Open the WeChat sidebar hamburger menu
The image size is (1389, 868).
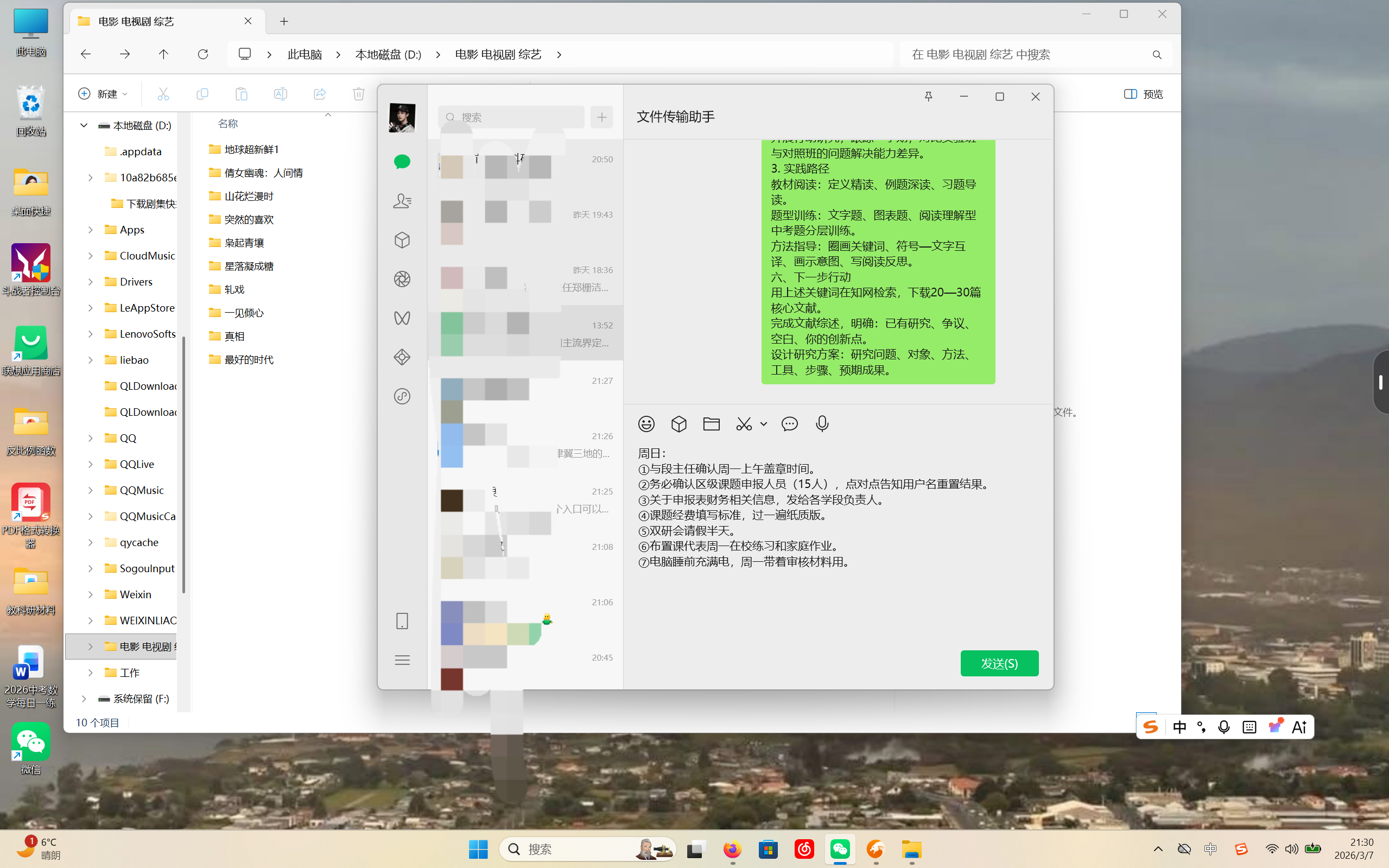pos(402,660)
